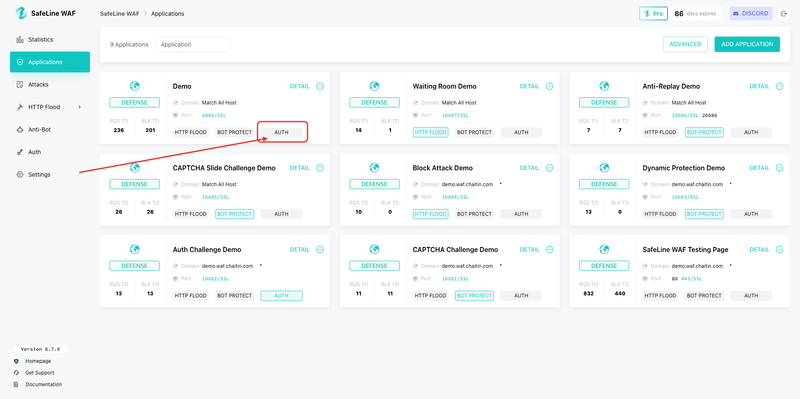Click the SafeLine WAF breadcrumb link
The height and width of the screenshot is (399, 800).
click(119, 14)
